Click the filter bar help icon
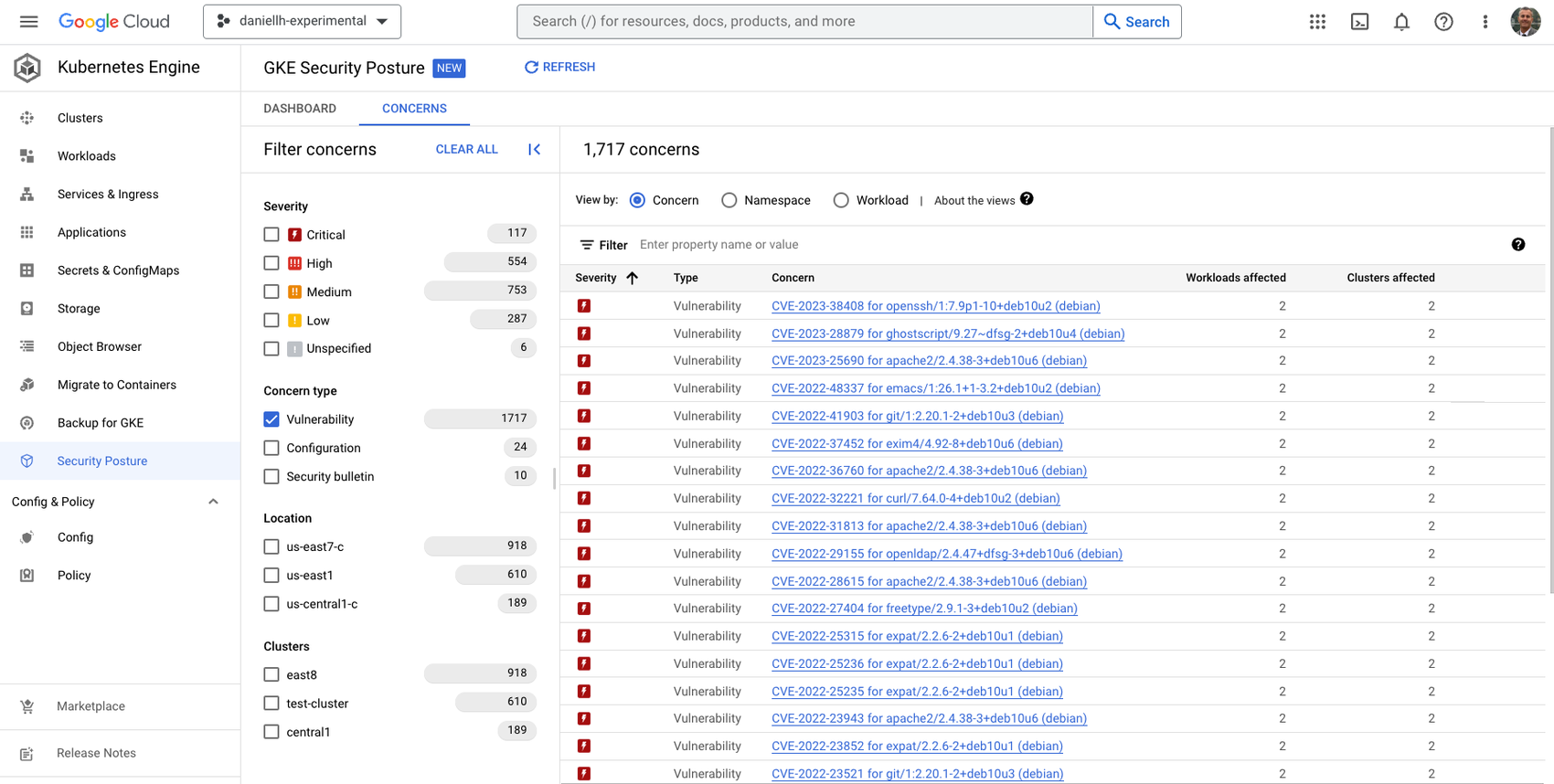Screen dimensions: 1554x784 1518,244
